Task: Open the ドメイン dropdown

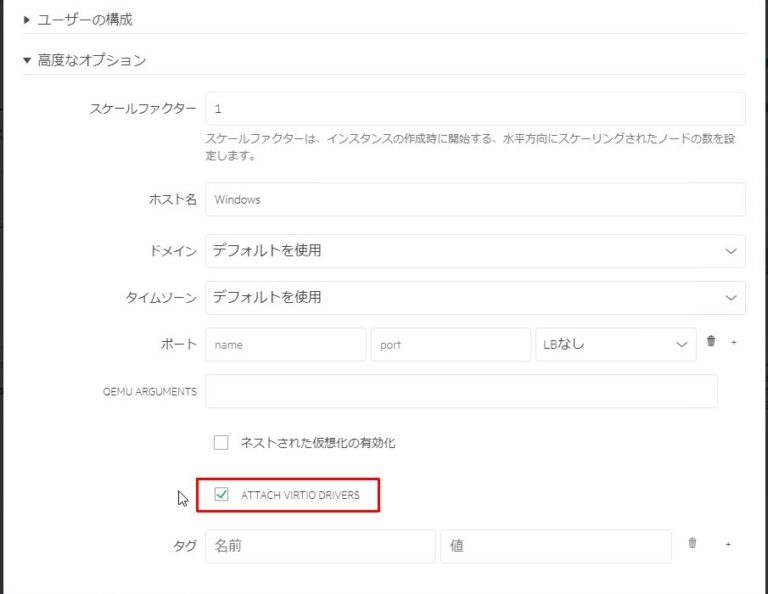Action: tap(475, 251)
